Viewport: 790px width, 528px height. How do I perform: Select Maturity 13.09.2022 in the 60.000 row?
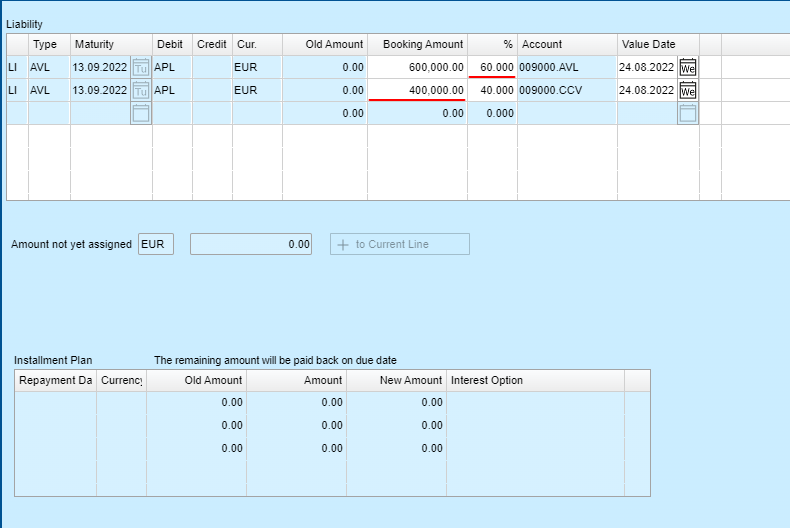(100, 67)
